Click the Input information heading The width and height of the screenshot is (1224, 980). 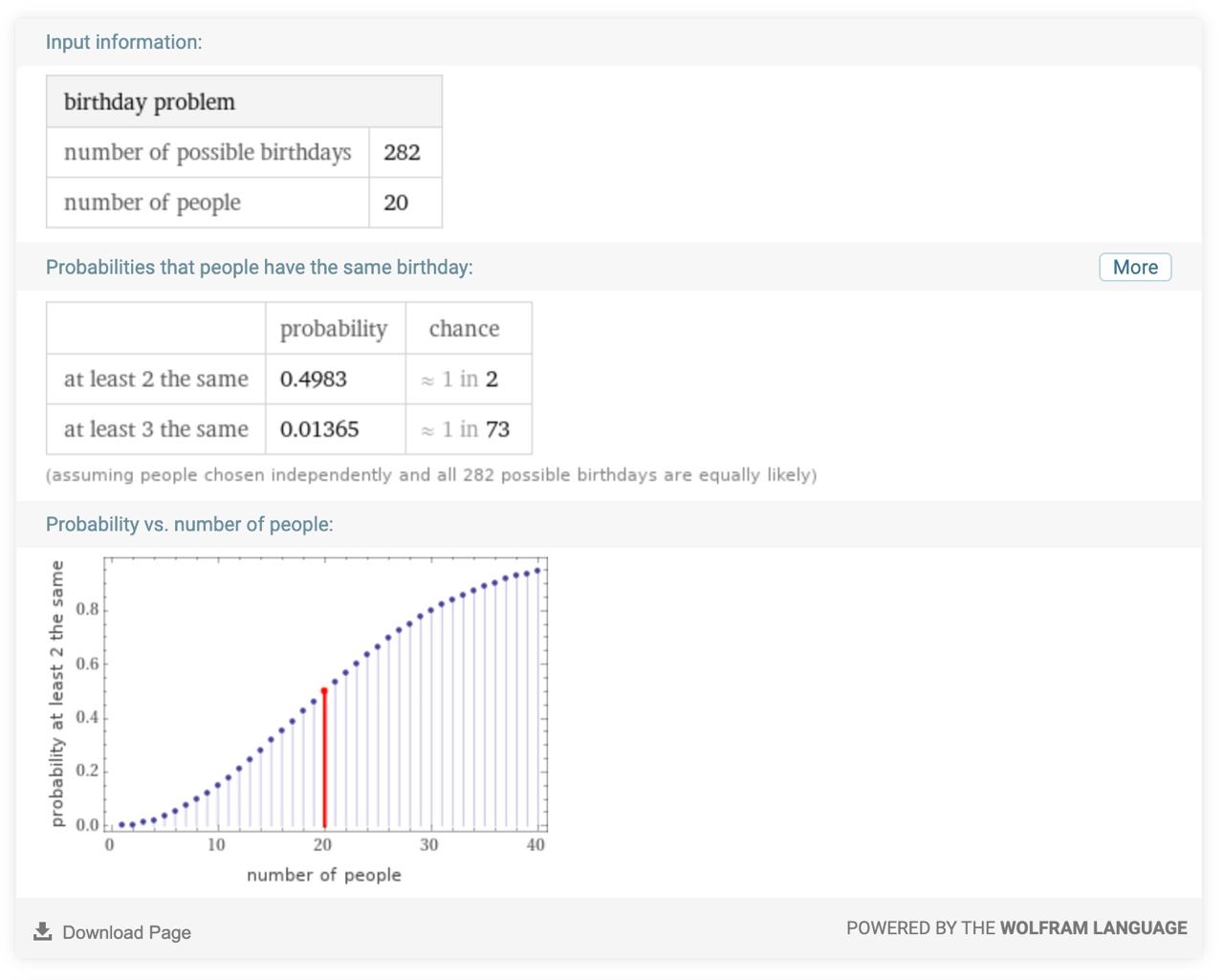point(124,42)
